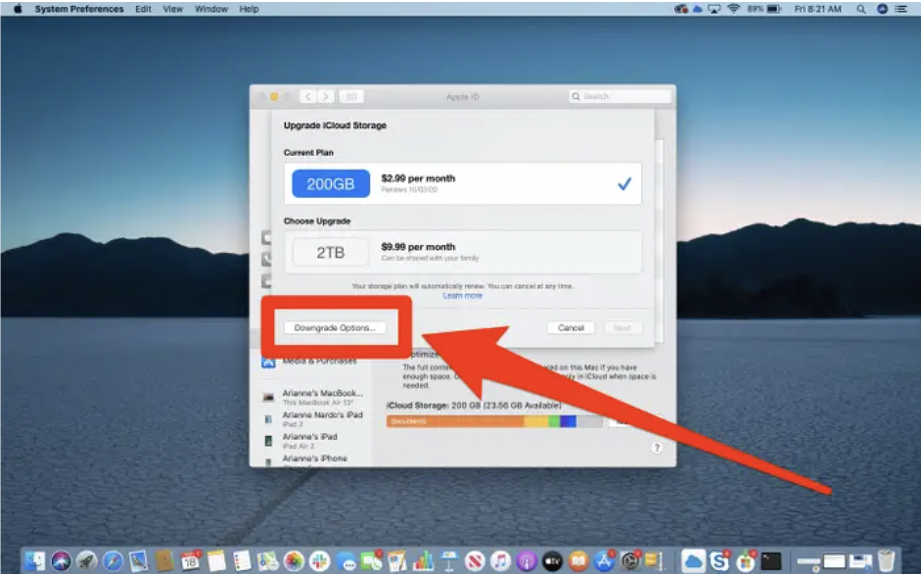Open the Edit menu
The height and width of the screenshot is (574, 922).
143,9
